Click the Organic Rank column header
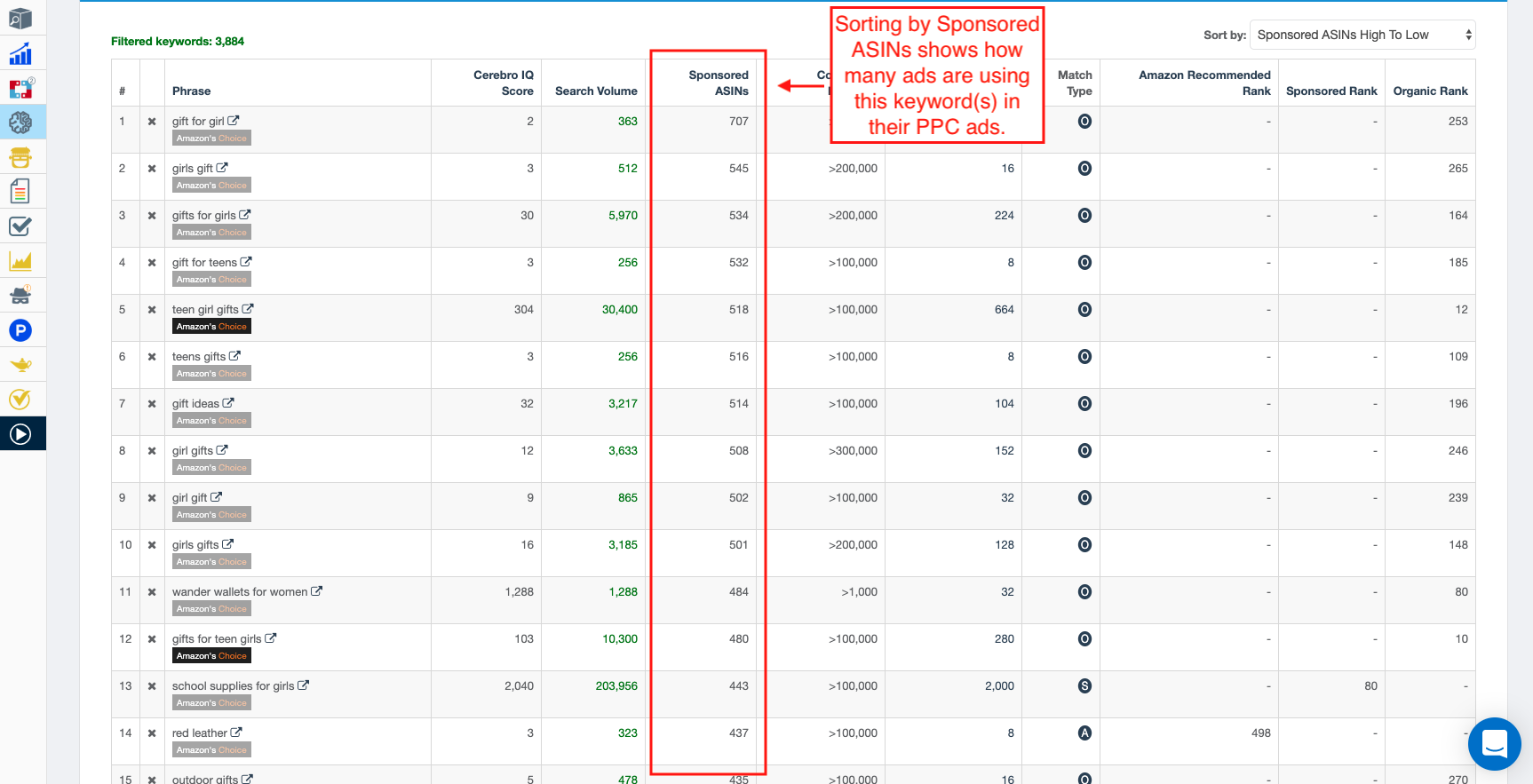The width and height of the screenshot is (1533, 784). (1430, 91)
